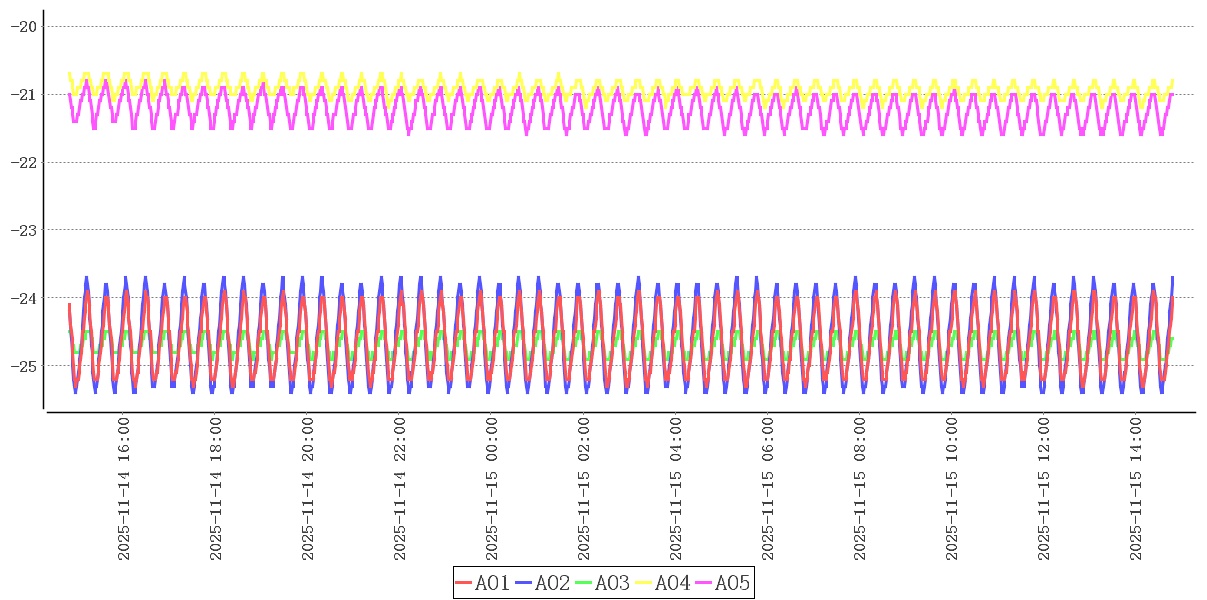This screenshot has height=600, width=1207.
Task: Click the yellow A04 legend line swatch
Action: click(644, 583)
